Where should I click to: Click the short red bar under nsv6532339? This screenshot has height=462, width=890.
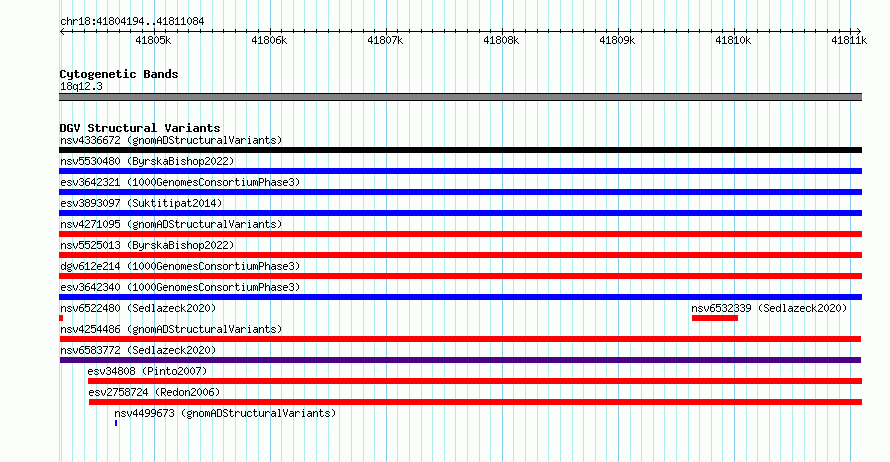click(715, 318)
